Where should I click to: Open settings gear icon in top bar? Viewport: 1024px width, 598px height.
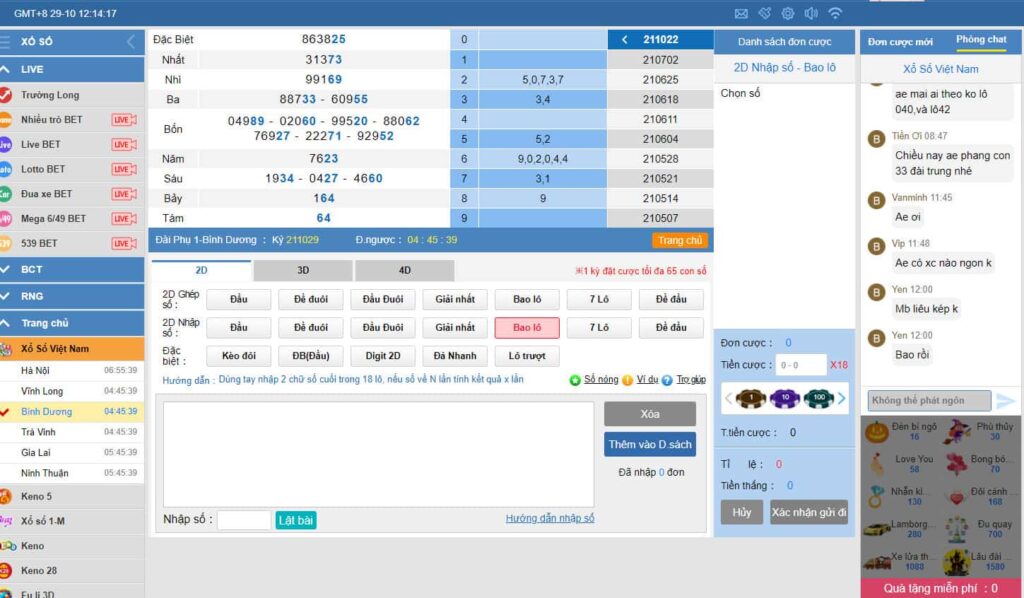(788, 13)
